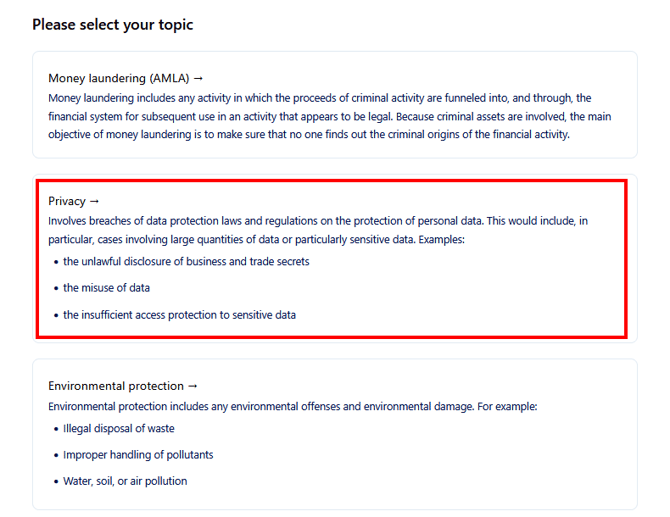This screenshot has height=517, width=670.
Task: Click "Water, soil, or air pollution" item
Action: [125, 481]
